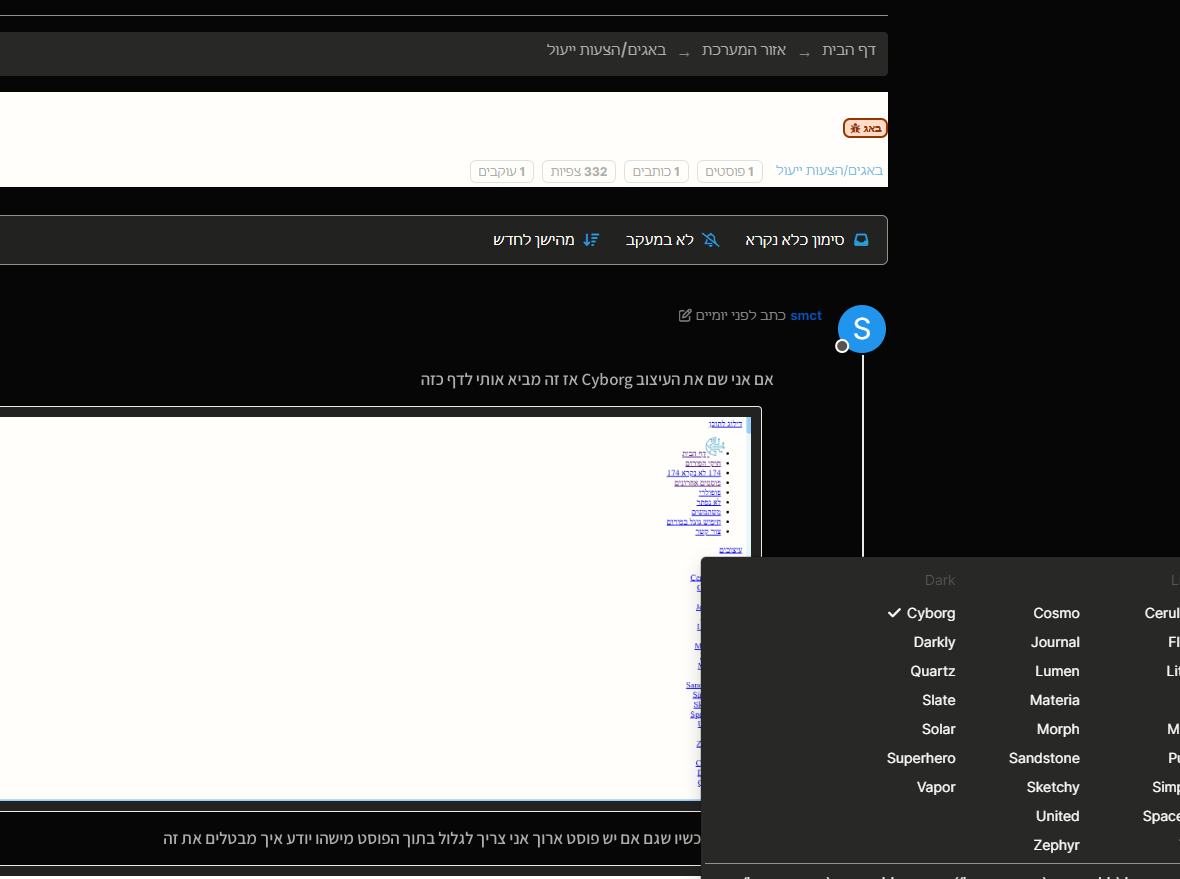
Task: Click the sort-descending arrows icon
Action: 592,240
